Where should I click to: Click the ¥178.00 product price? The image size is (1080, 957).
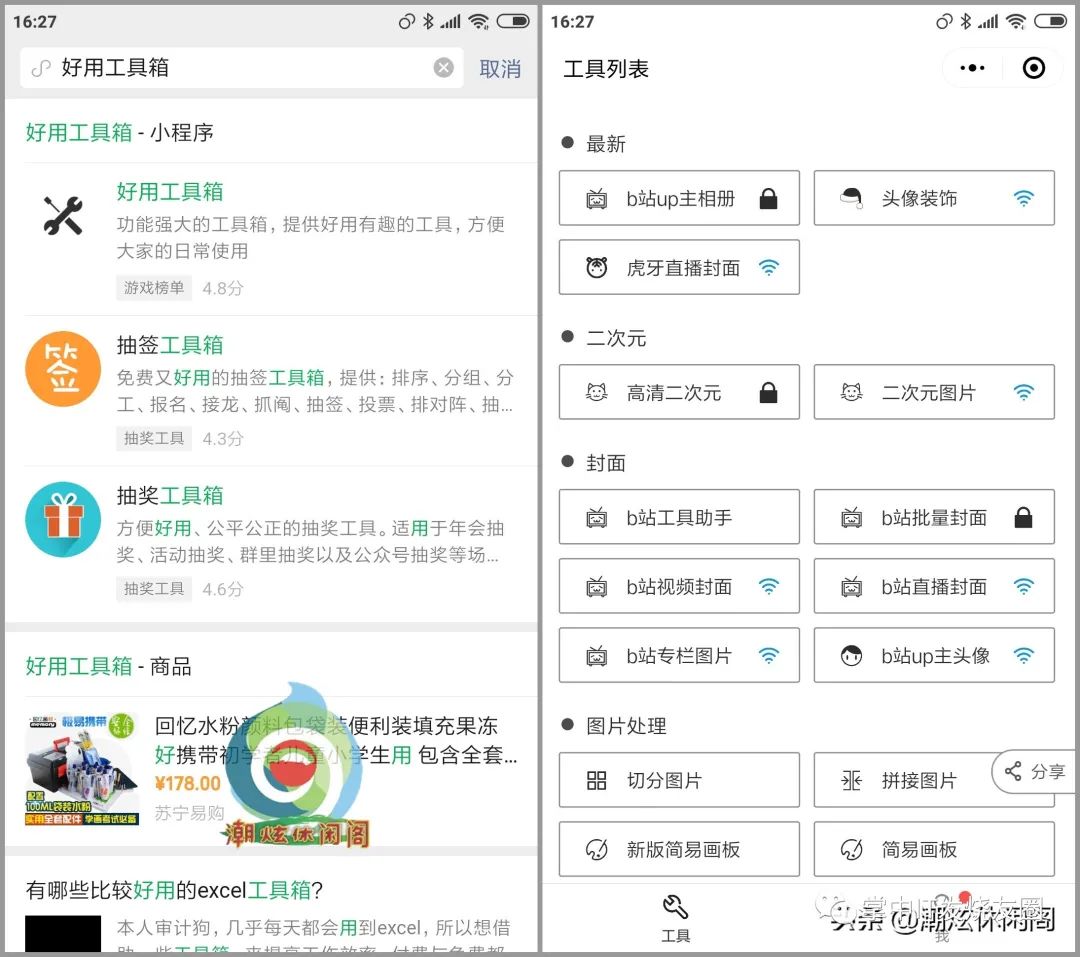(x=187, y=783)
